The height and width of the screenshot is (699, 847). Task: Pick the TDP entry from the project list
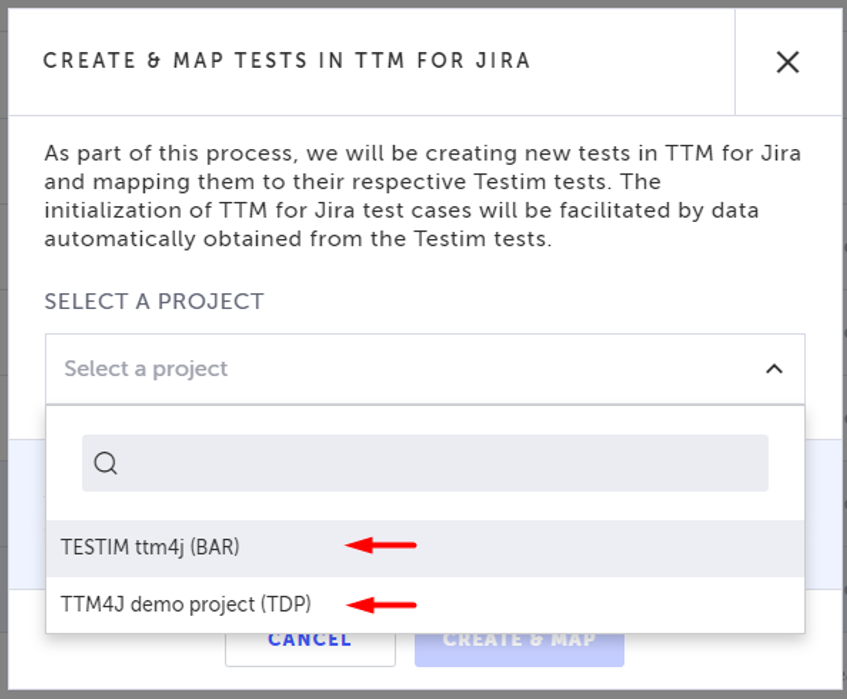(186, 604)
